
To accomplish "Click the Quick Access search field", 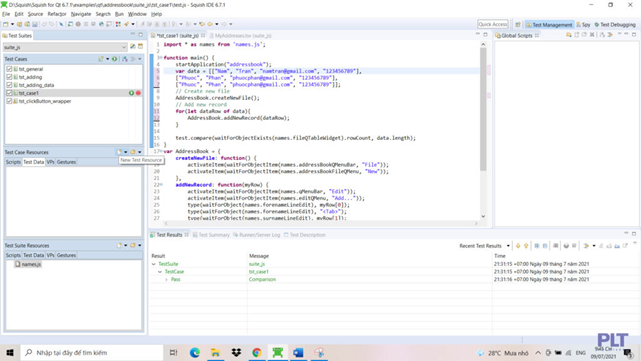I will [x=493, y=24].
